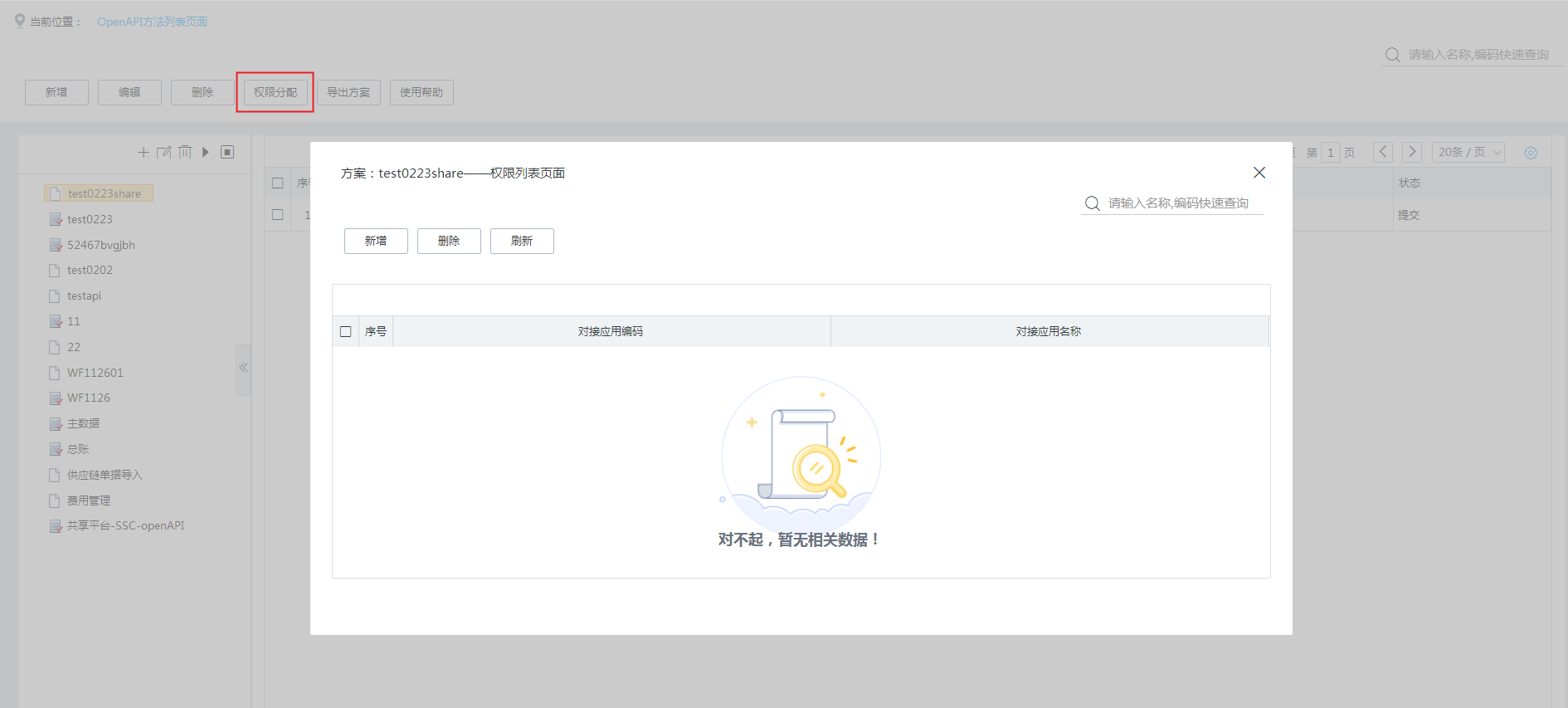Go to the next page arrow

tap(1411, 152)
